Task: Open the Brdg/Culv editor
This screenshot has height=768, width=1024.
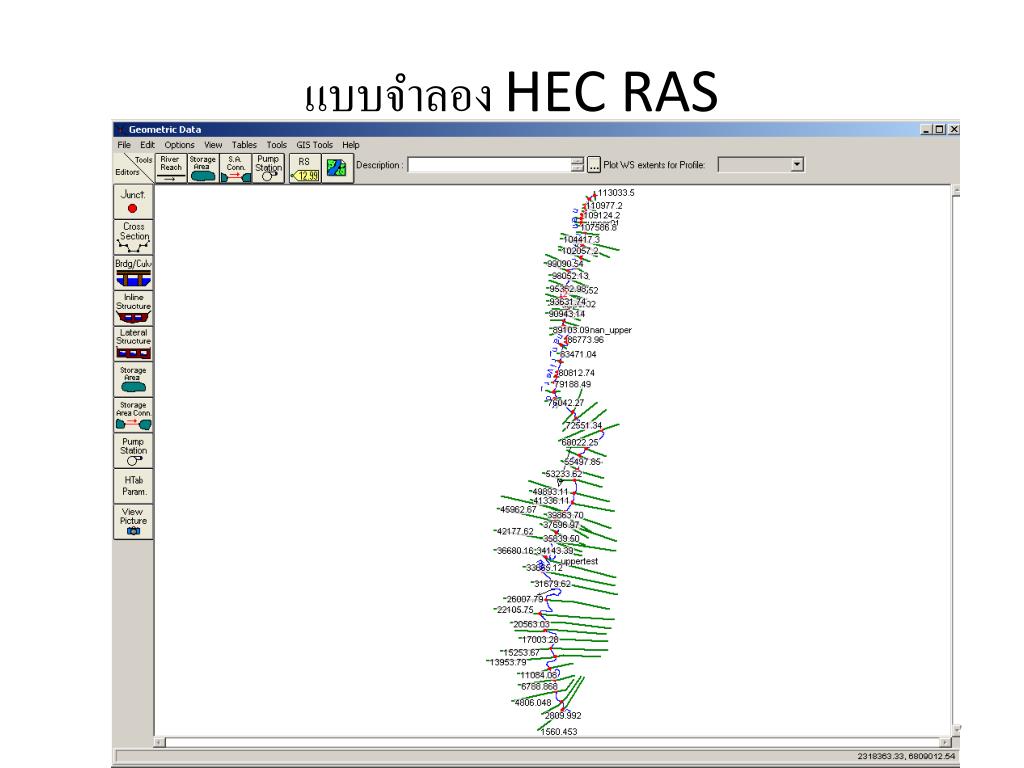Action: (133, 272)
